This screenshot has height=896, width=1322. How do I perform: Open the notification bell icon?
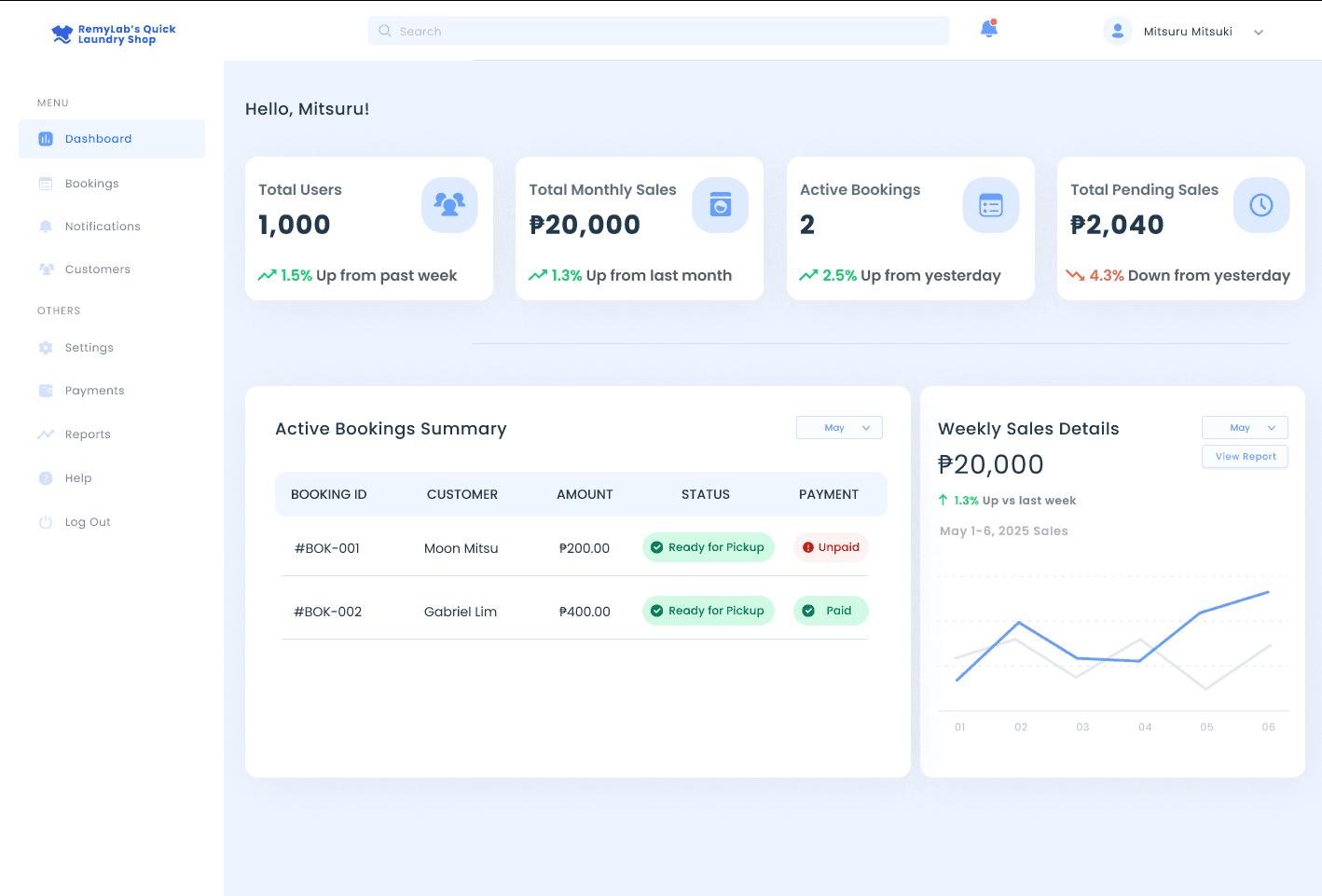(988, 30)
